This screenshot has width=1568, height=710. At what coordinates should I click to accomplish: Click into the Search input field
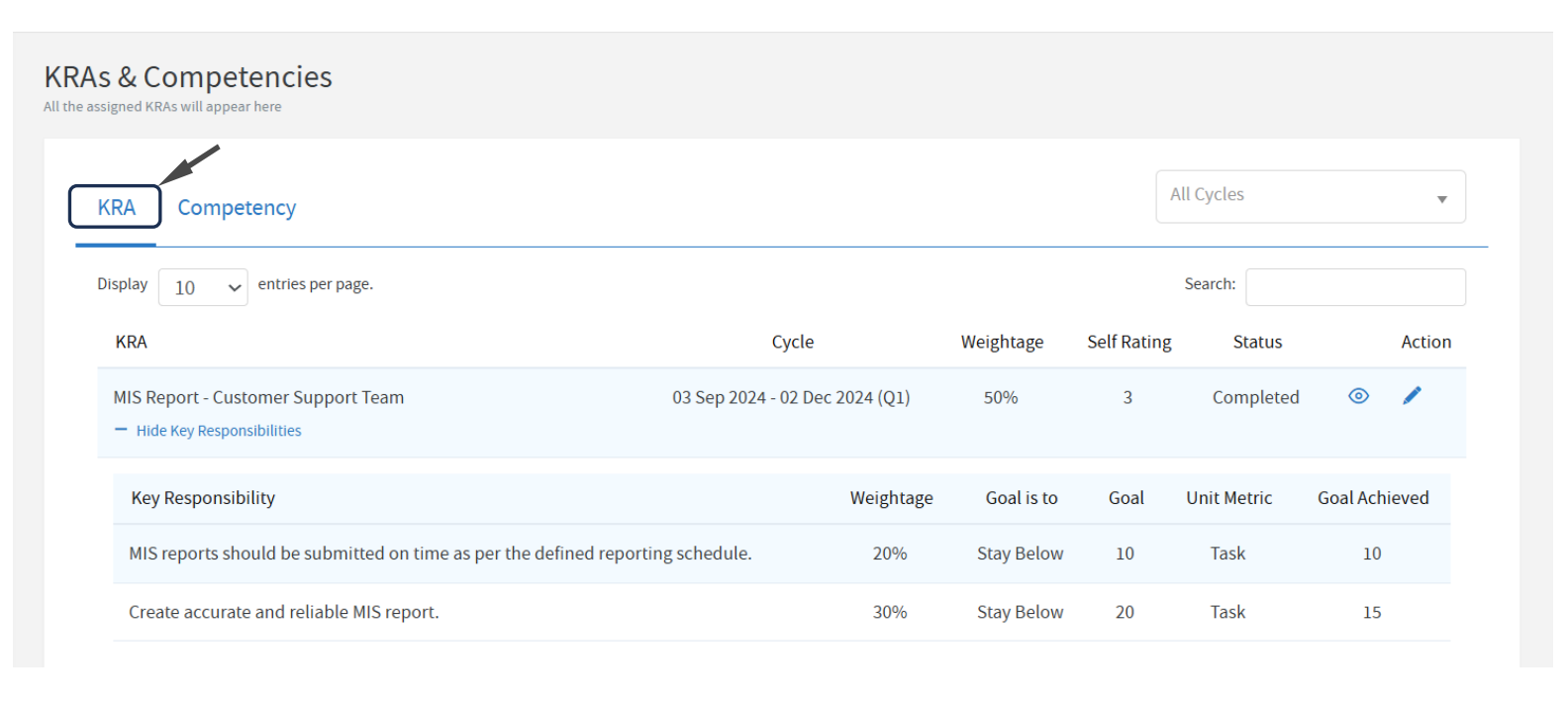coord(1354,287)
